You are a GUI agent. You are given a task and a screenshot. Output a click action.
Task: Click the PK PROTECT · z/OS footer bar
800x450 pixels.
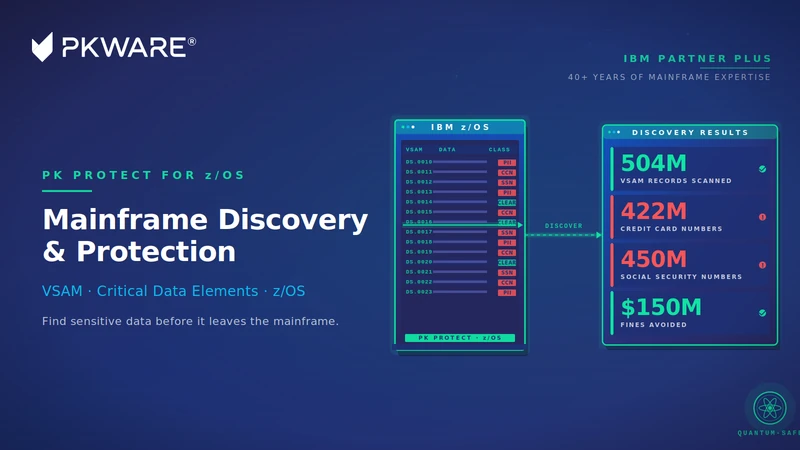pyautogui.click(x=460, y=338)
